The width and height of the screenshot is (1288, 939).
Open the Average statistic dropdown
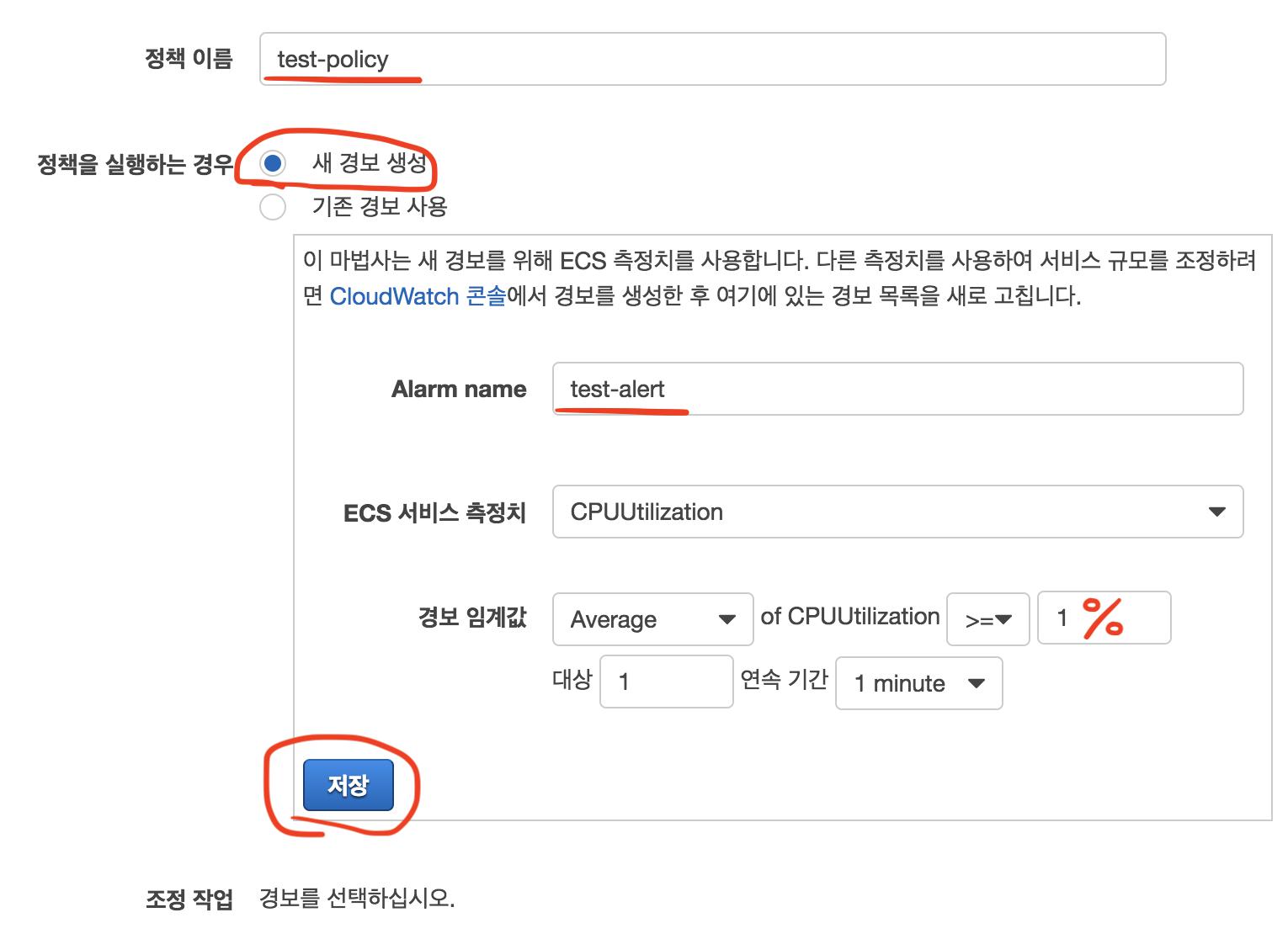point(652,619)
